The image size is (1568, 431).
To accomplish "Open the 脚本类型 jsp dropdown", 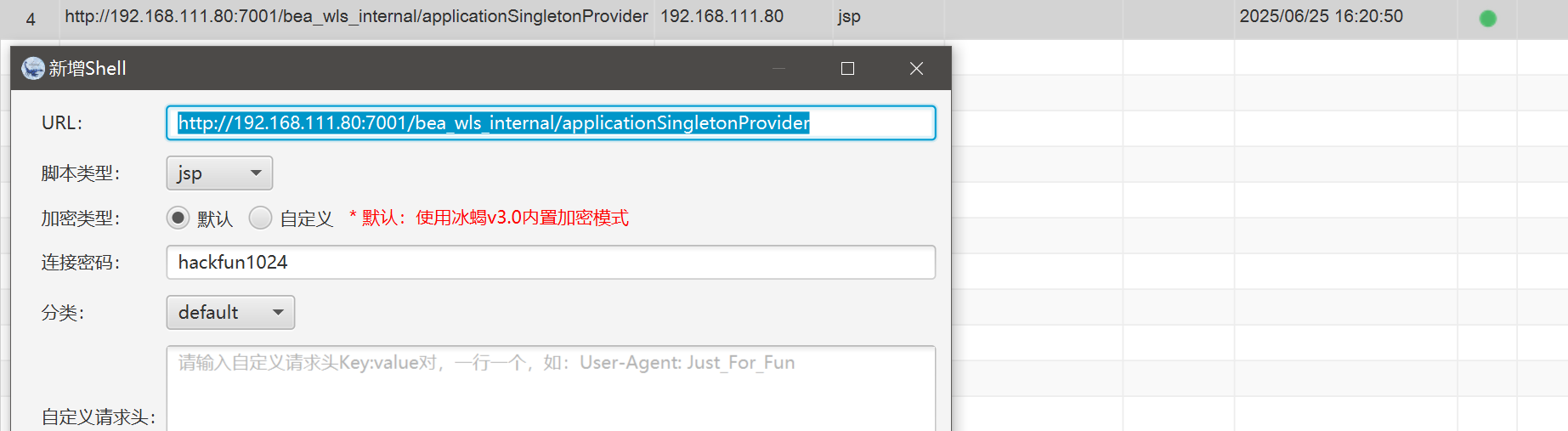I will [219, 173].
